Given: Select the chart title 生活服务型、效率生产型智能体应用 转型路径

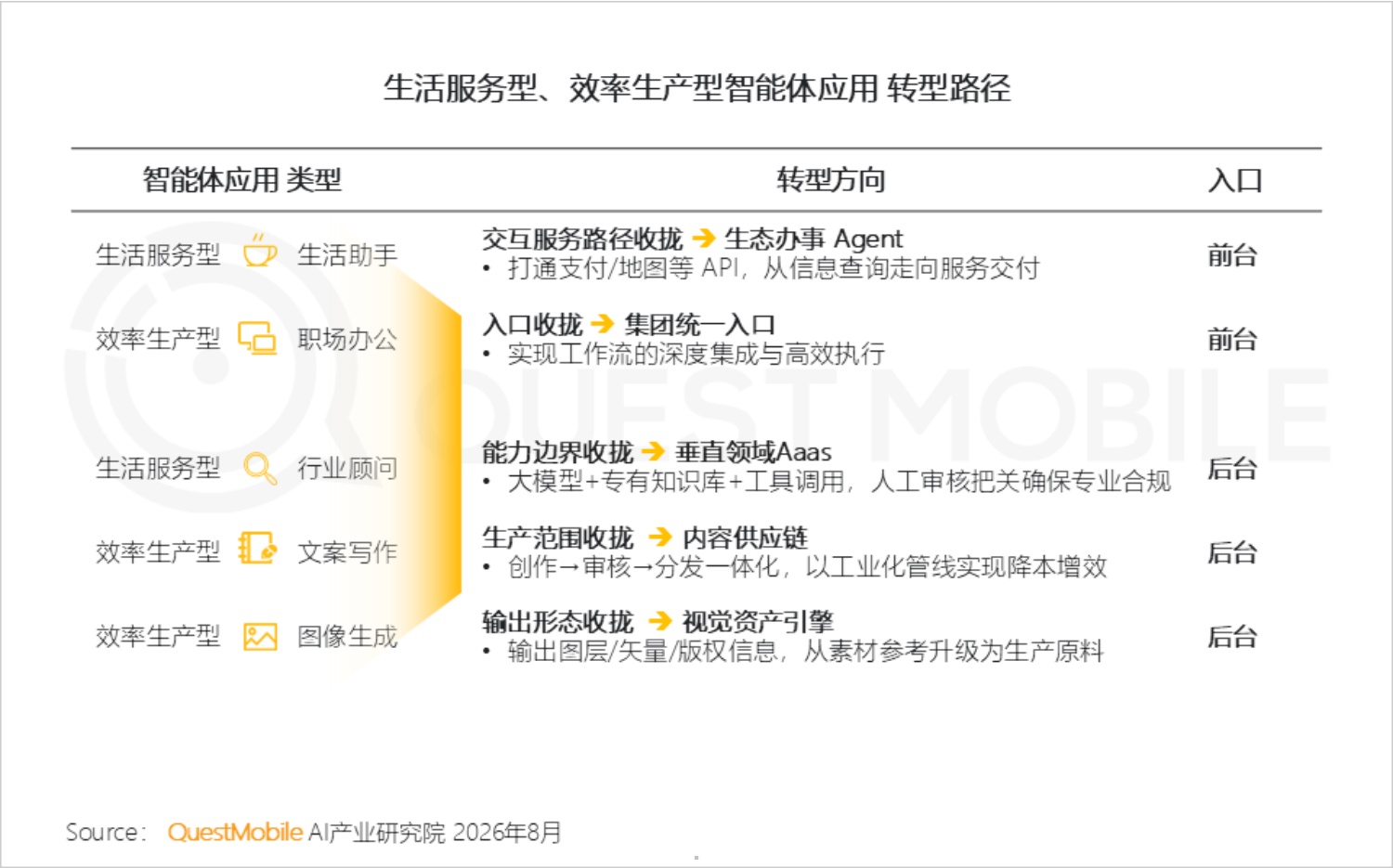Looking at the screenshot, I should pyautogui.click(x=696, y=89).
